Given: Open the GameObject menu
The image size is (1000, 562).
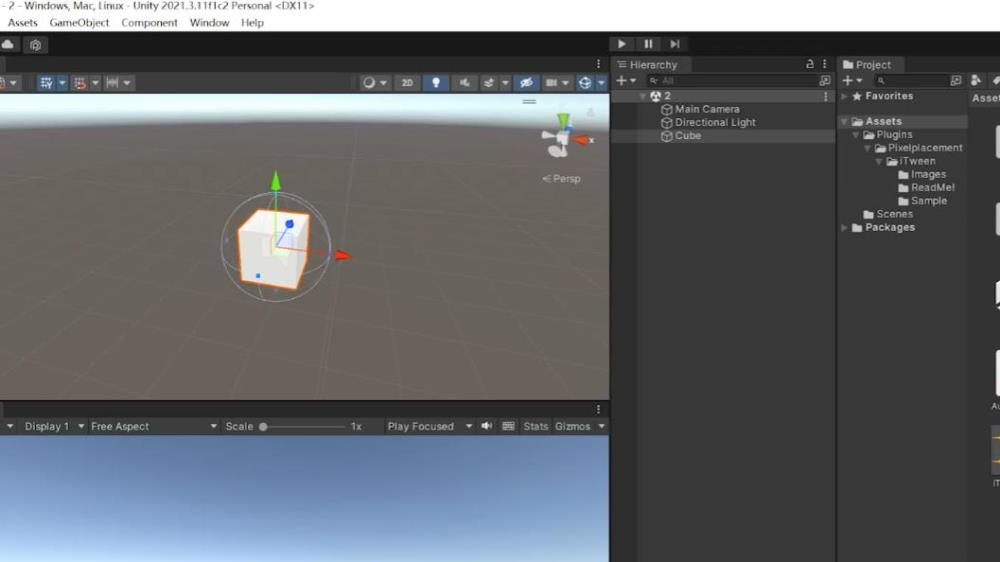Looking at the screenshot, I should [79, 22].
